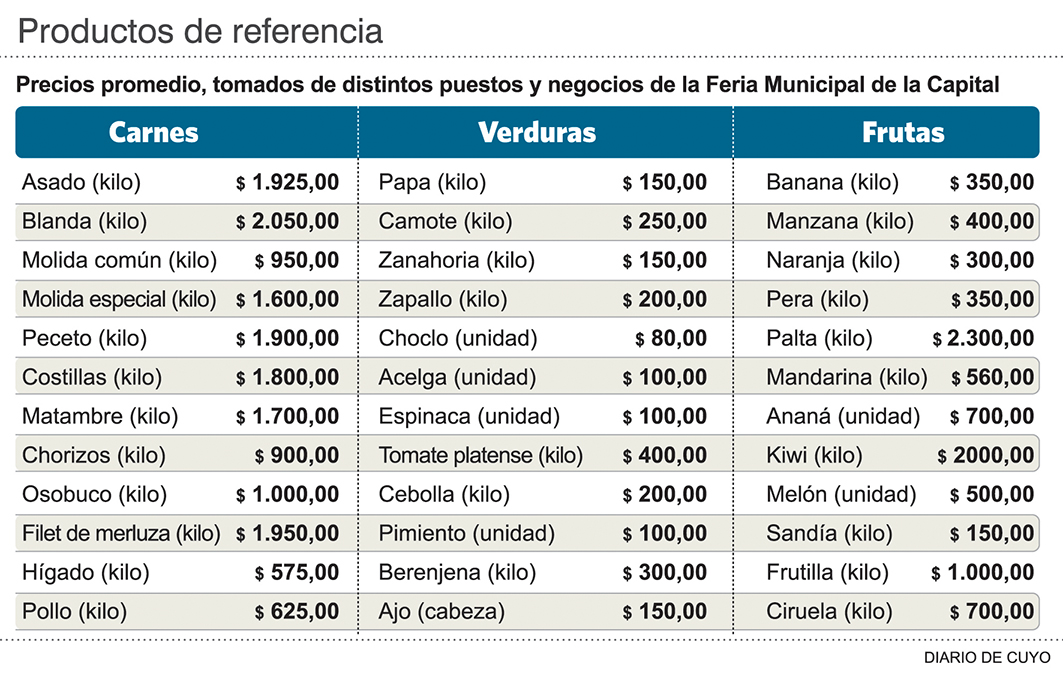Click the Verduras column header
Image resolution: width=1063 pixels, height=673 pixels.
pyautogui.click(x=537, y=133)
